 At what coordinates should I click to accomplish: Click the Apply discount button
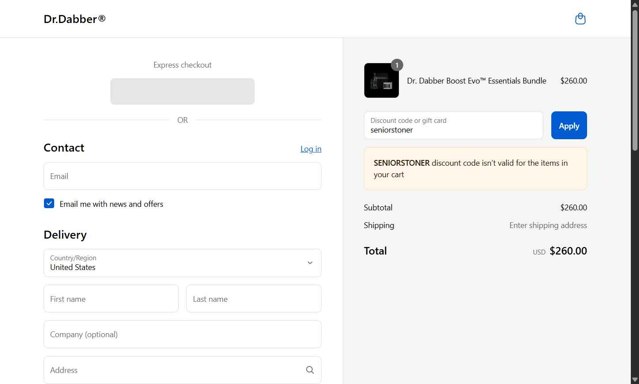coord(569,126)
